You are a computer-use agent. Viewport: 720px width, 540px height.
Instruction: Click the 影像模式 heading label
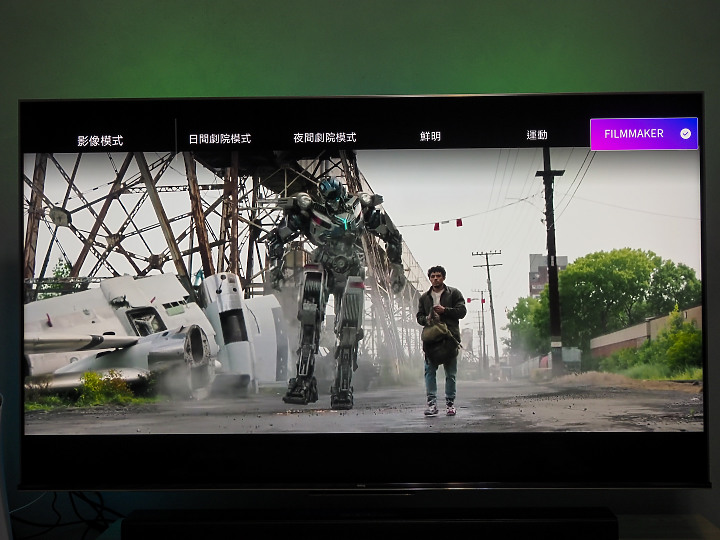(100, 141)
